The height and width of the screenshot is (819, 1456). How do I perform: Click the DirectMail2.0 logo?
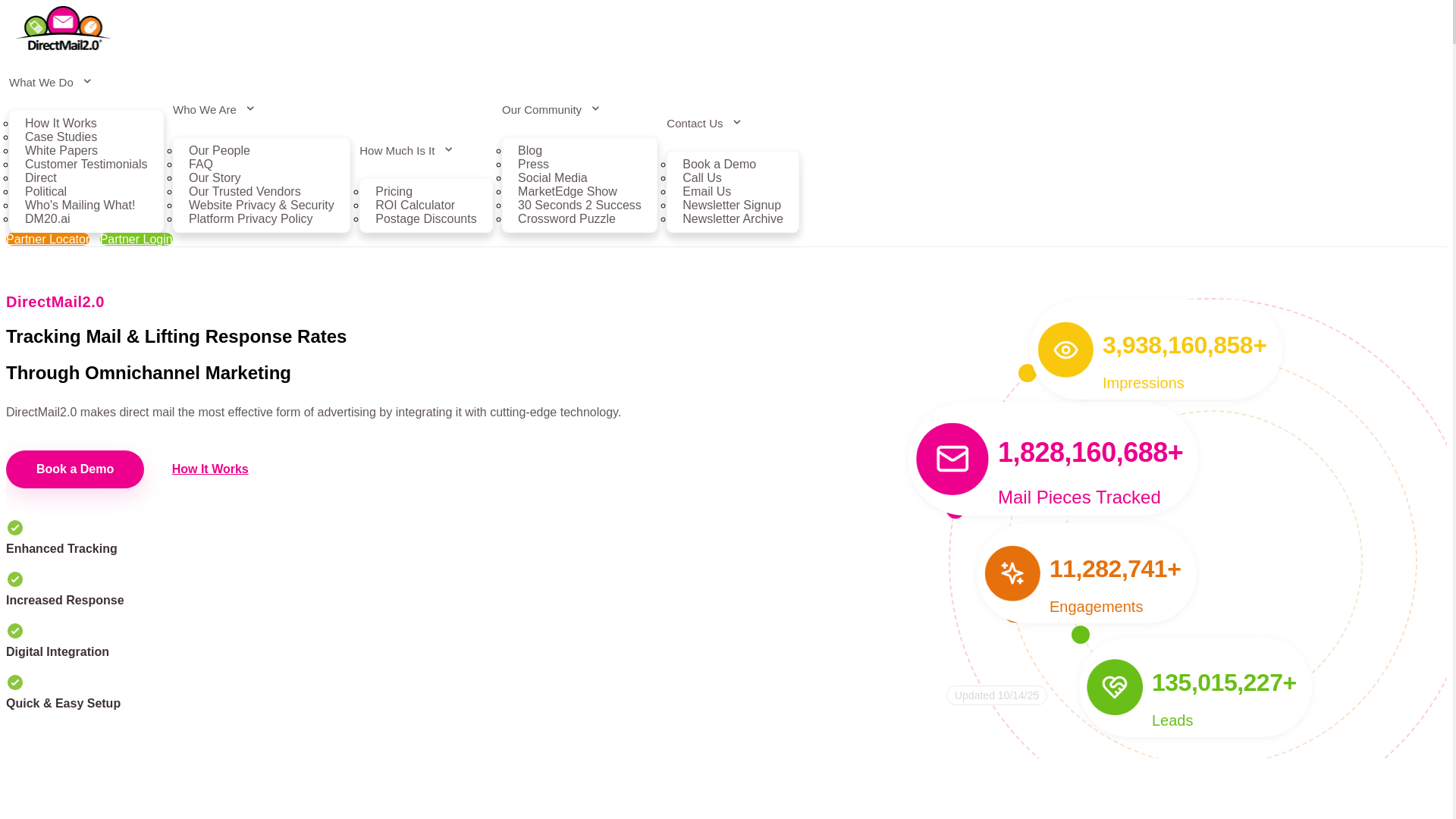[x=64, y=29]
